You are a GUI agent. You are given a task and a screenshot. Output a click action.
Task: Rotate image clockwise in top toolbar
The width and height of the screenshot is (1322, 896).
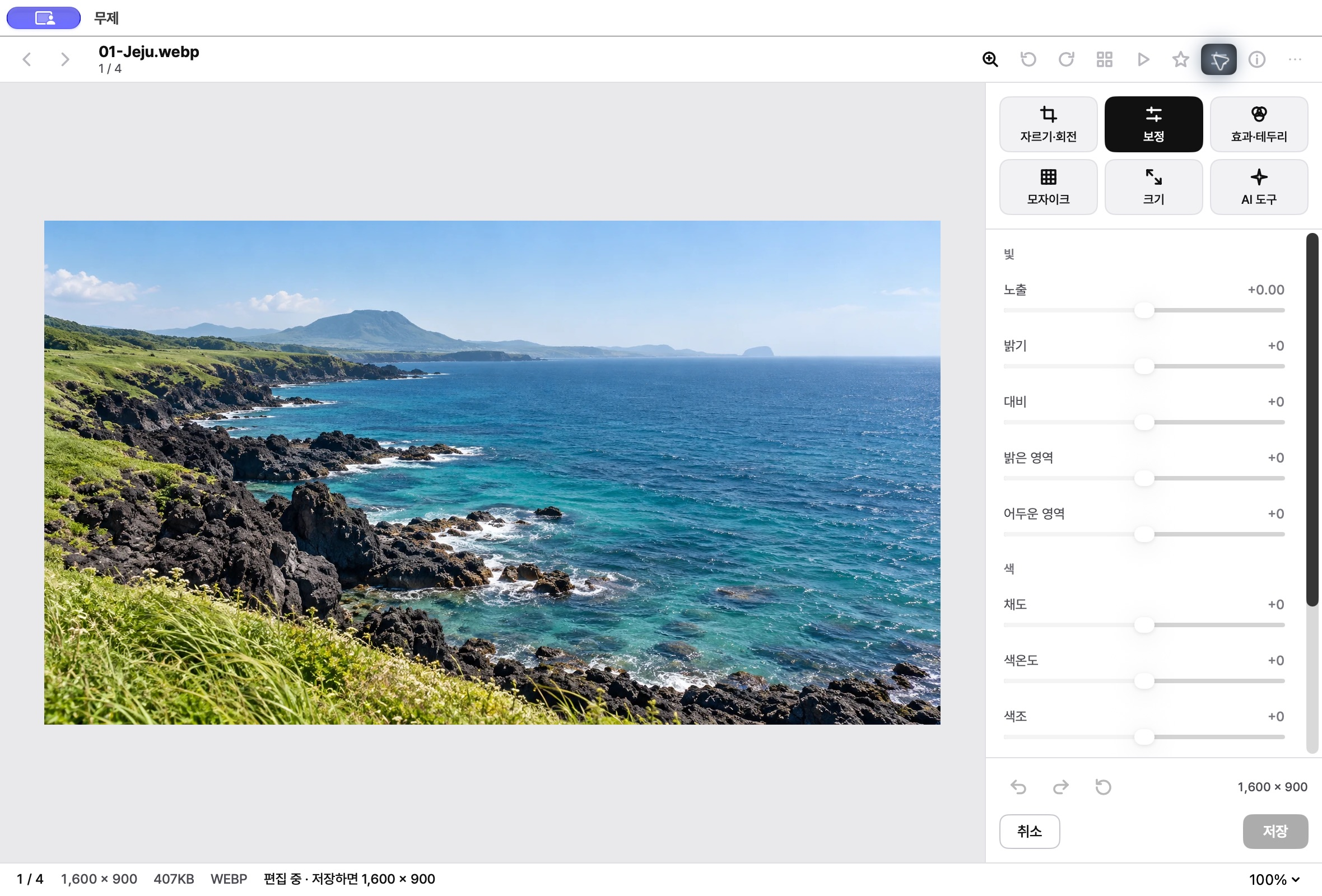pos(1066,59)
